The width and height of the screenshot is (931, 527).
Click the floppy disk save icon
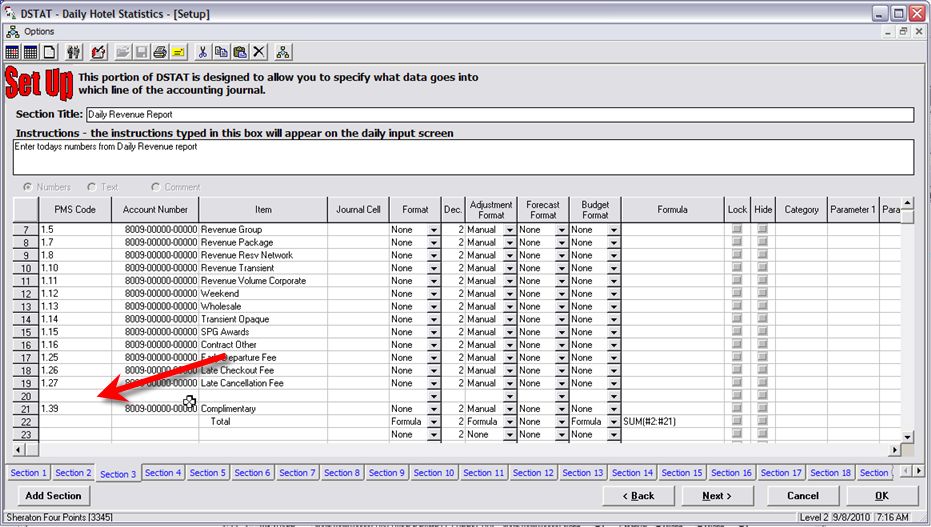[x=141, y=52]
